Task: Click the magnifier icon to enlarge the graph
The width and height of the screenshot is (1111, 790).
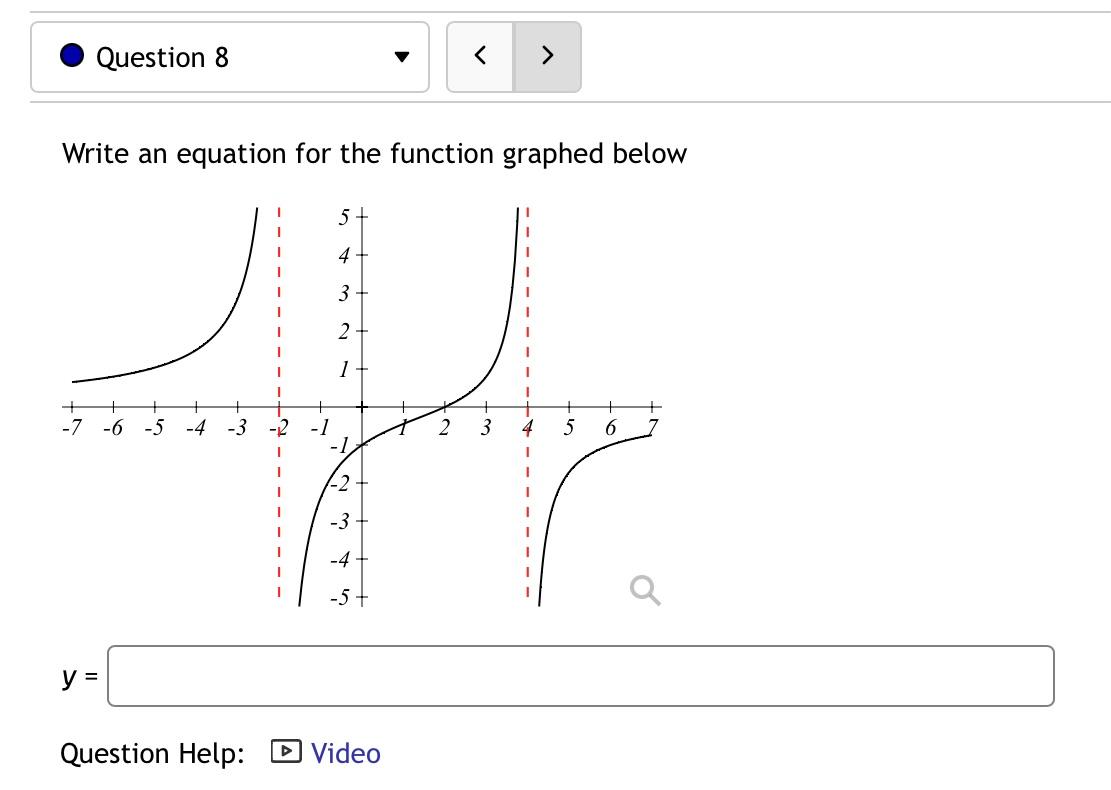Action: 646,591
